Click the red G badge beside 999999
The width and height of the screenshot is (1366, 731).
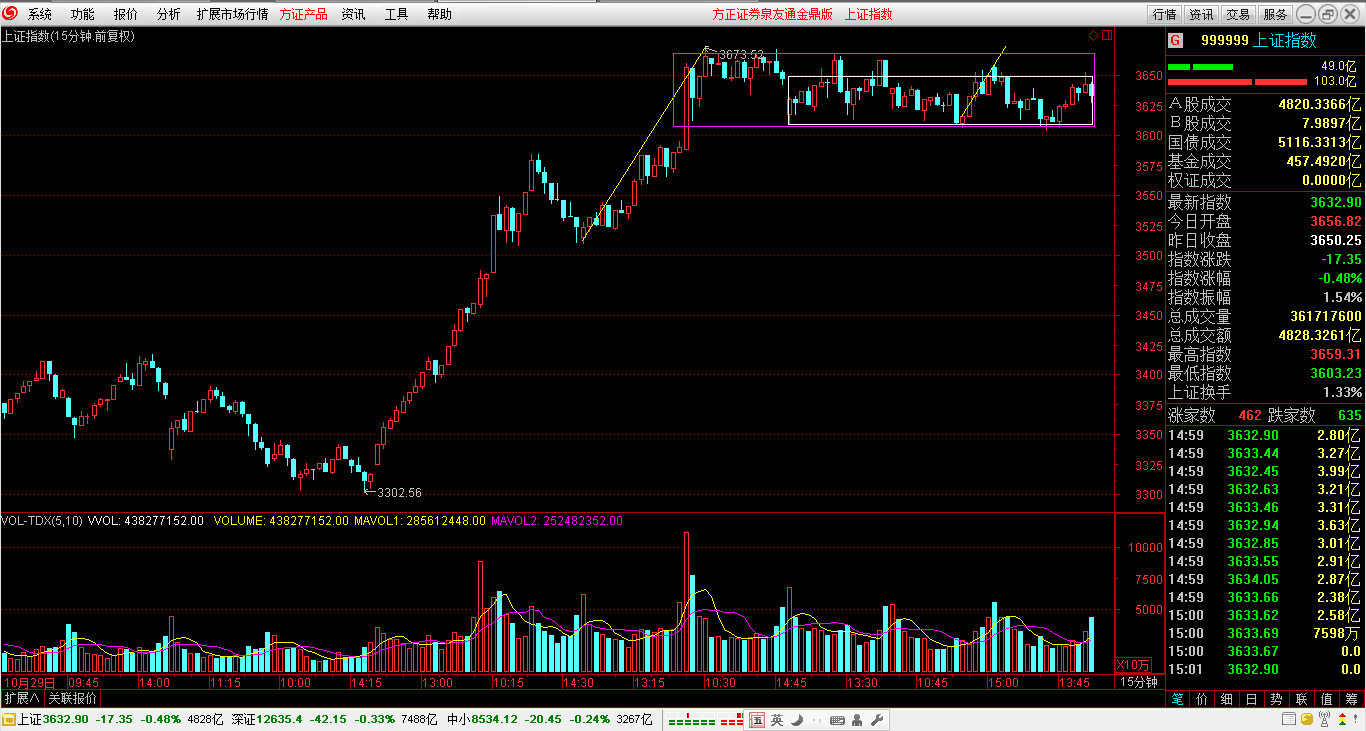(x=1175, y=40)
